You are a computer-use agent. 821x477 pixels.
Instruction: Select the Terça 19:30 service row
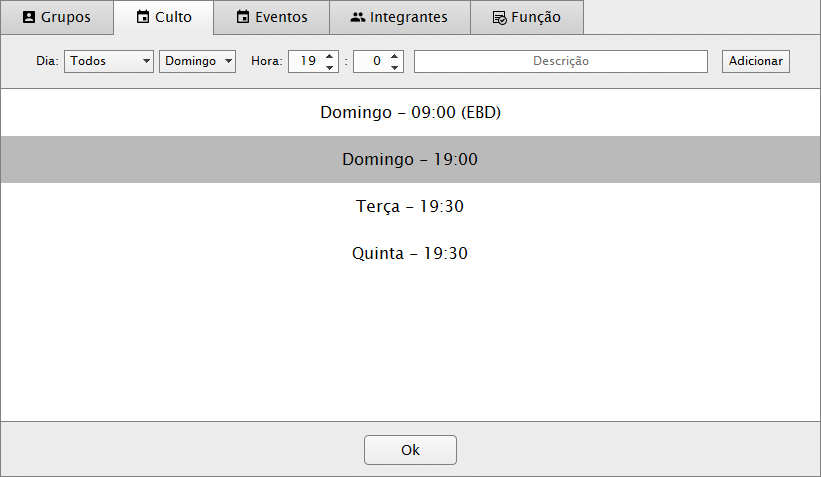[x=410, y=207]
